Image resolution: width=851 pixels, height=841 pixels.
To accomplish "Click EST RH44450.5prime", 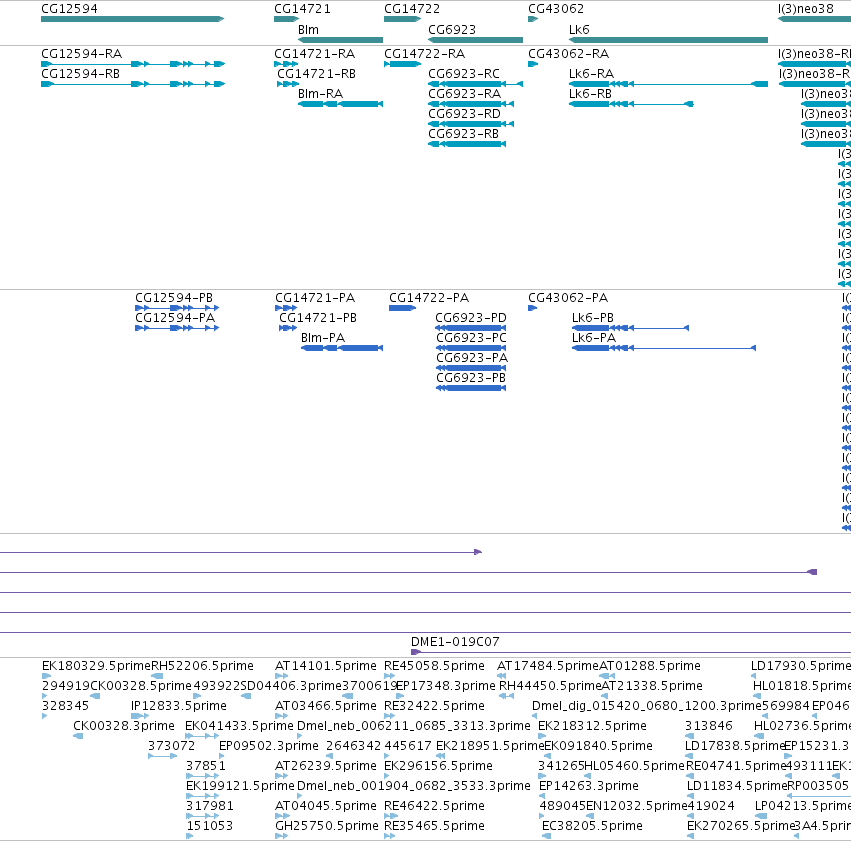I will [550, 686].
